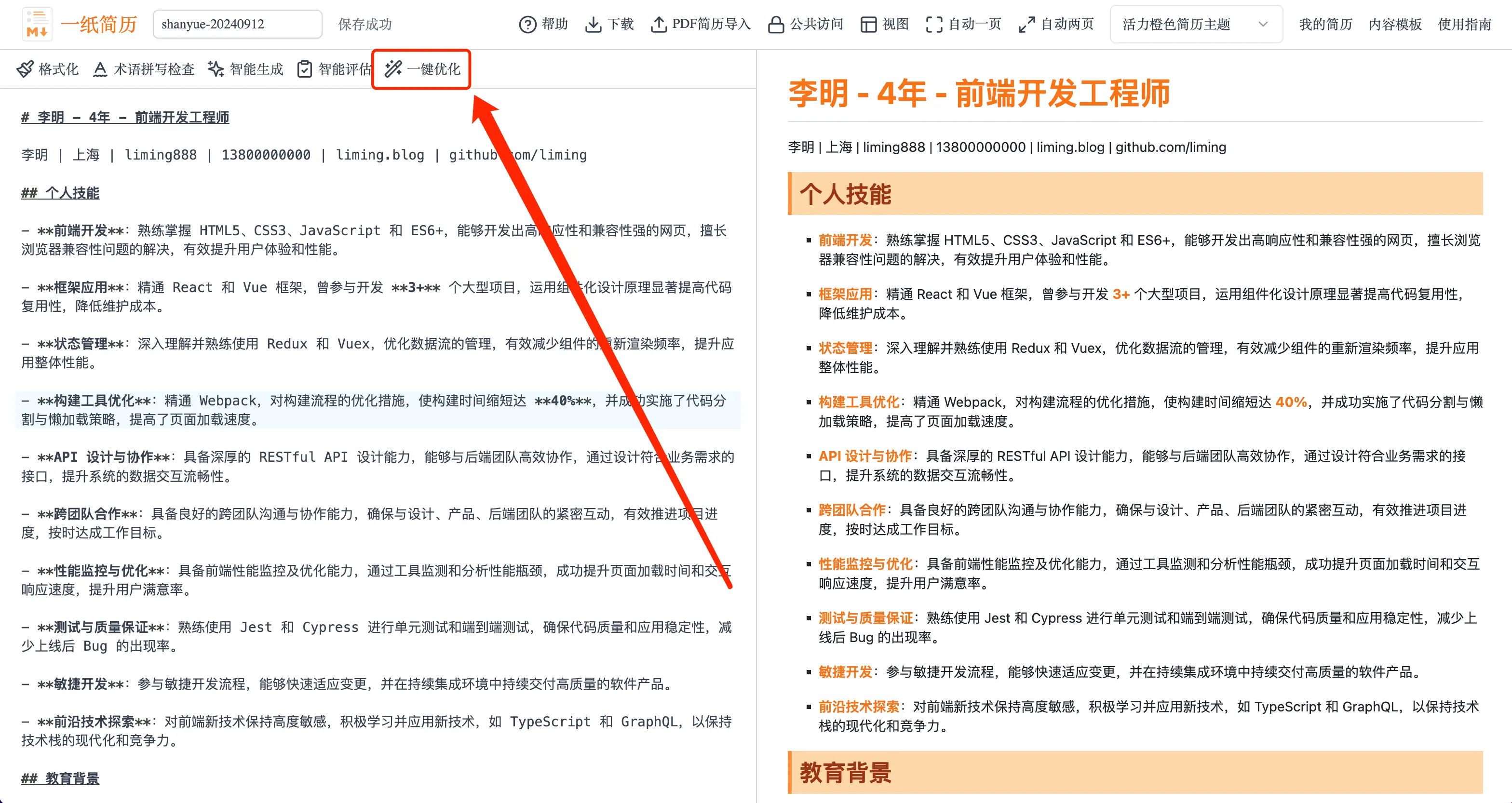Screen dimensions: 1512x803
Task: Place cursor in the '# 李明 - 4年 - 前端开发工程师' editor heading
Action: [125, 117]
